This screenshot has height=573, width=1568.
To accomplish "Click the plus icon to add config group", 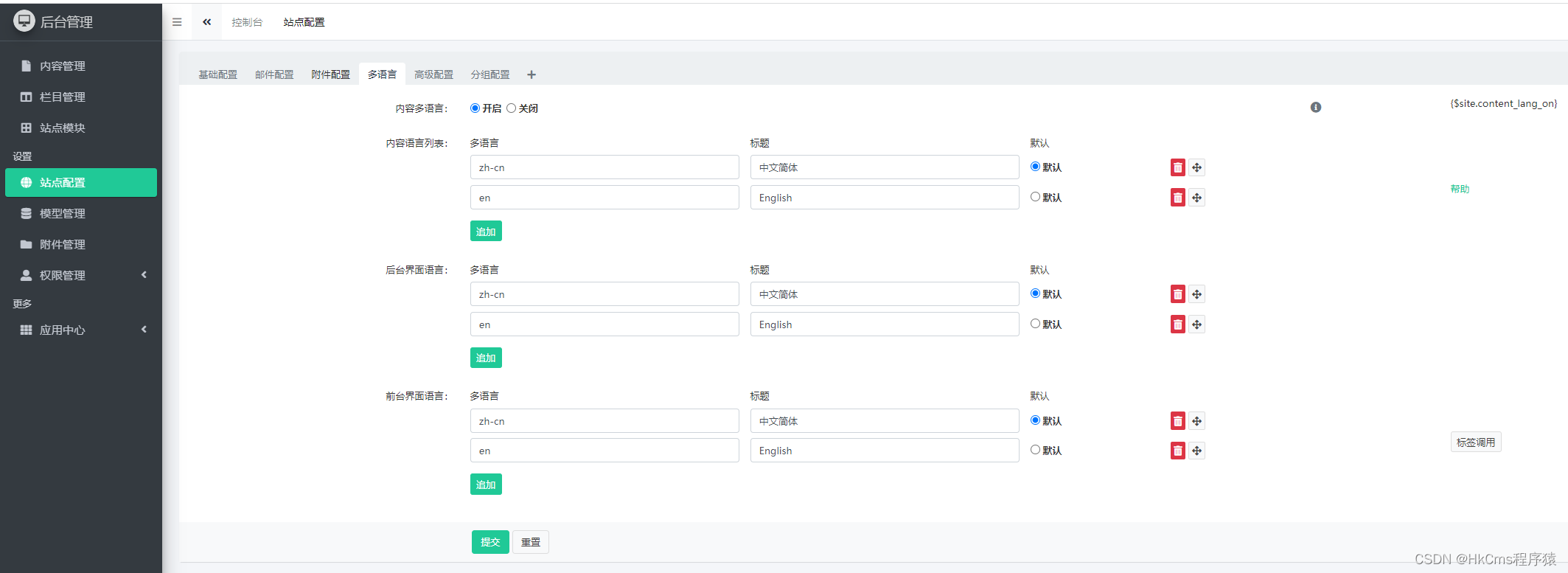I will point(532,74).
